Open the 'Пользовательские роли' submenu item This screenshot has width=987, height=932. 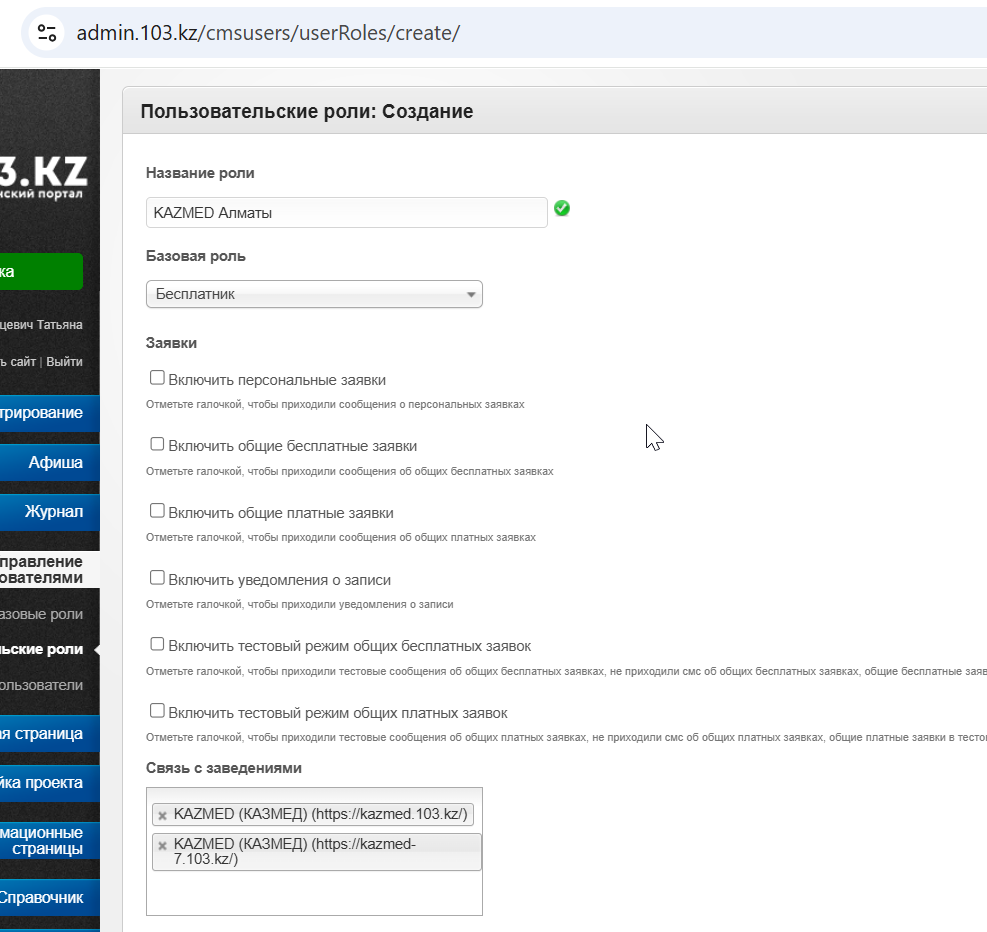click(x=42, y=649)
